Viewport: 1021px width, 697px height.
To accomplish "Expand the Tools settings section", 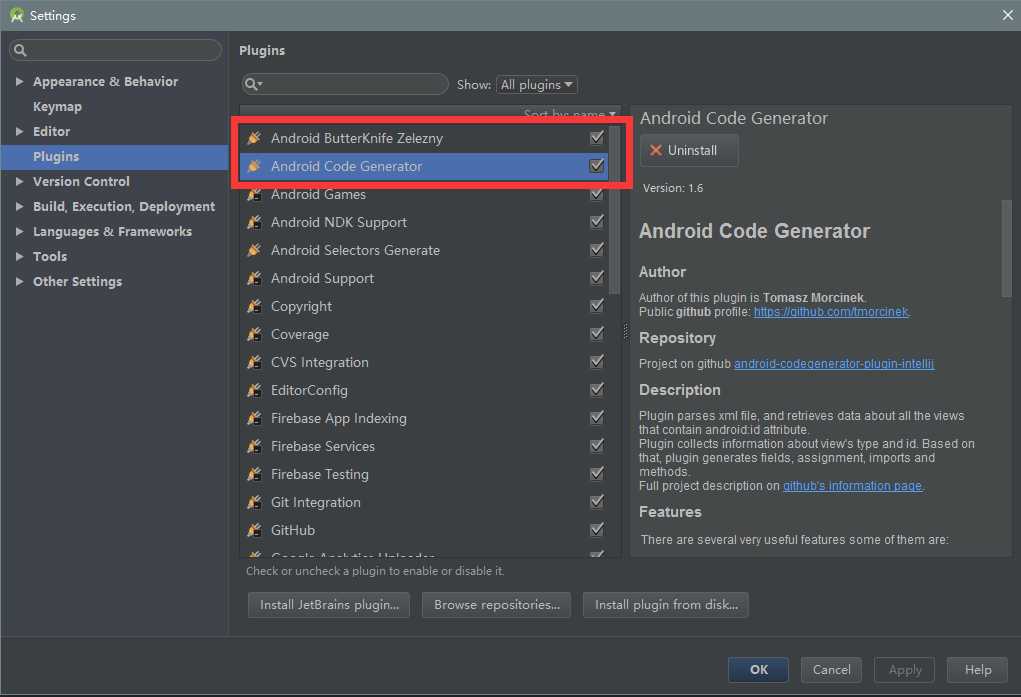I will pos(19,257).
